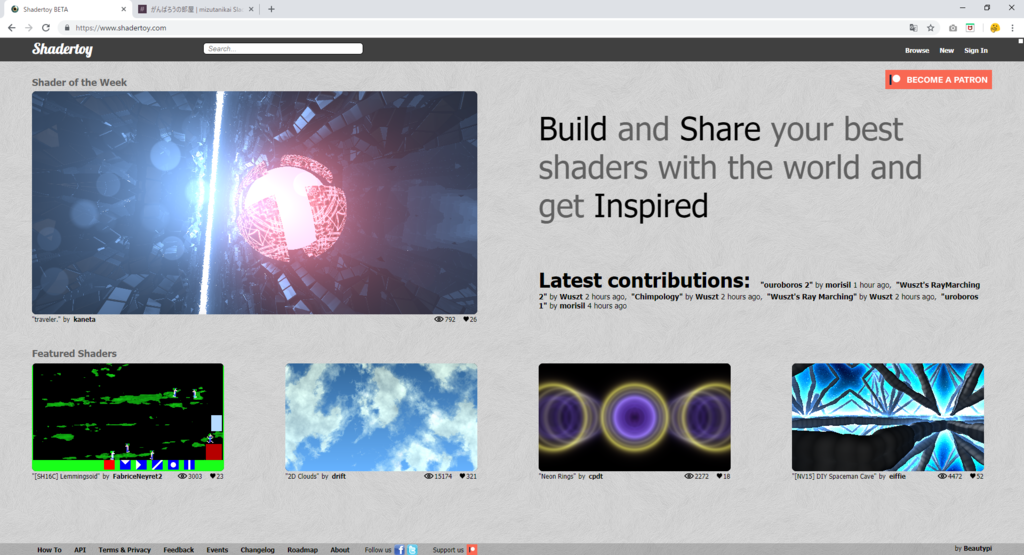Bookmark this page with the star
This screenshot has height=555, width=1024.
click(931, 28)
